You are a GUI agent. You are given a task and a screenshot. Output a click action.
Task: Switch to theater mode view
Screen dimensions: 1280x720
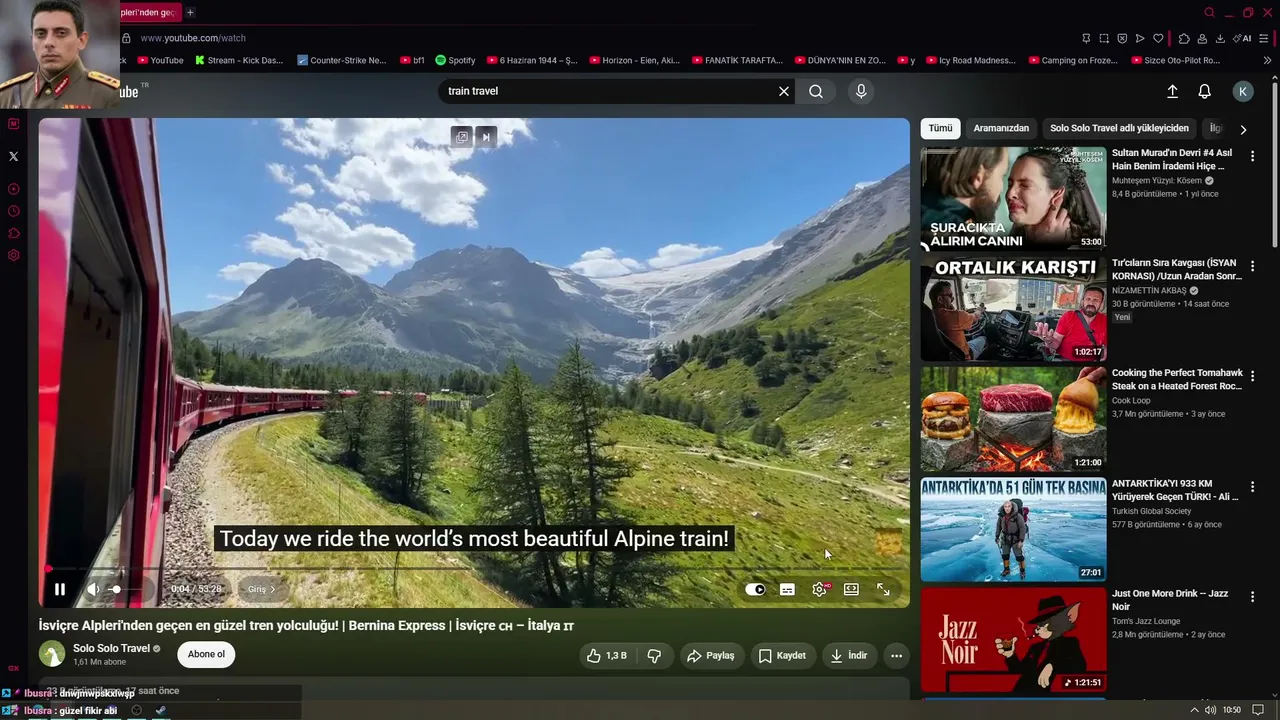click(x=851, y=590)
